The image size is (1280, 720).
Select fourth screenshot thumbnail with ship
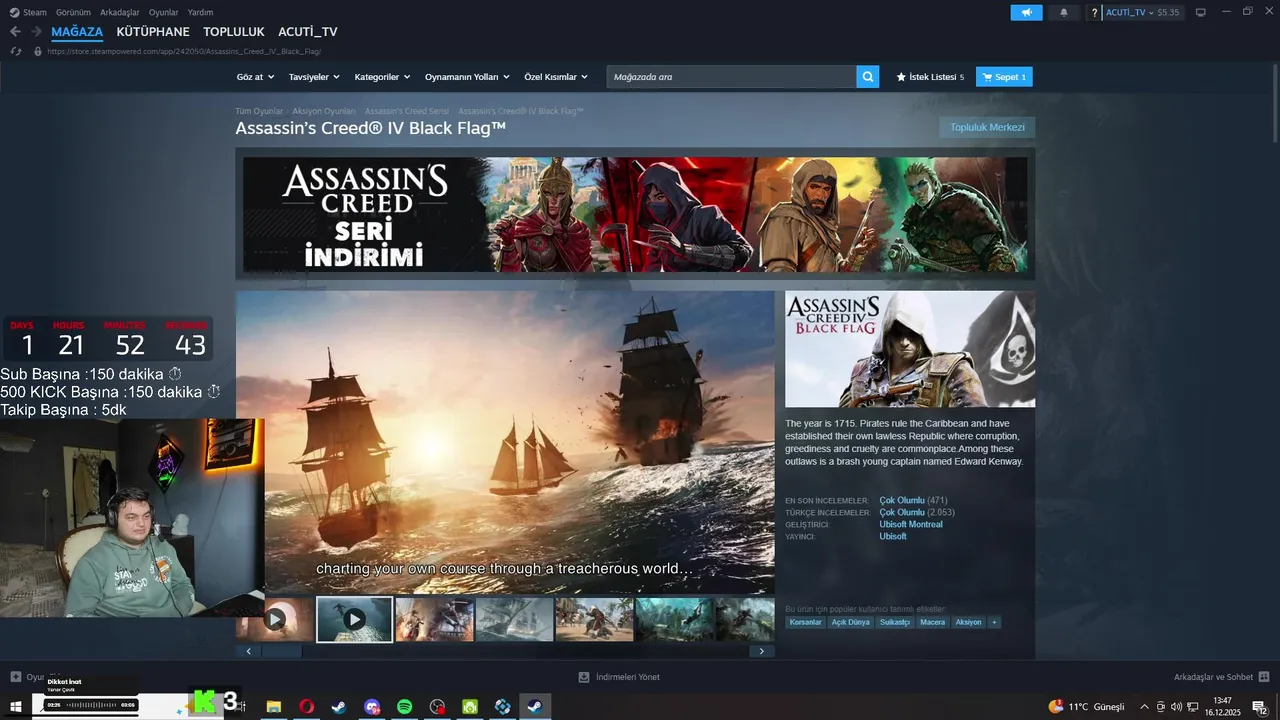pos(514,619)
